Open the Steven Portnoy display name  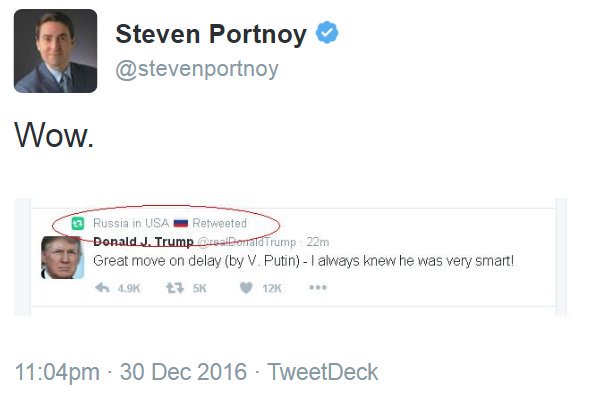coord(211,35)
